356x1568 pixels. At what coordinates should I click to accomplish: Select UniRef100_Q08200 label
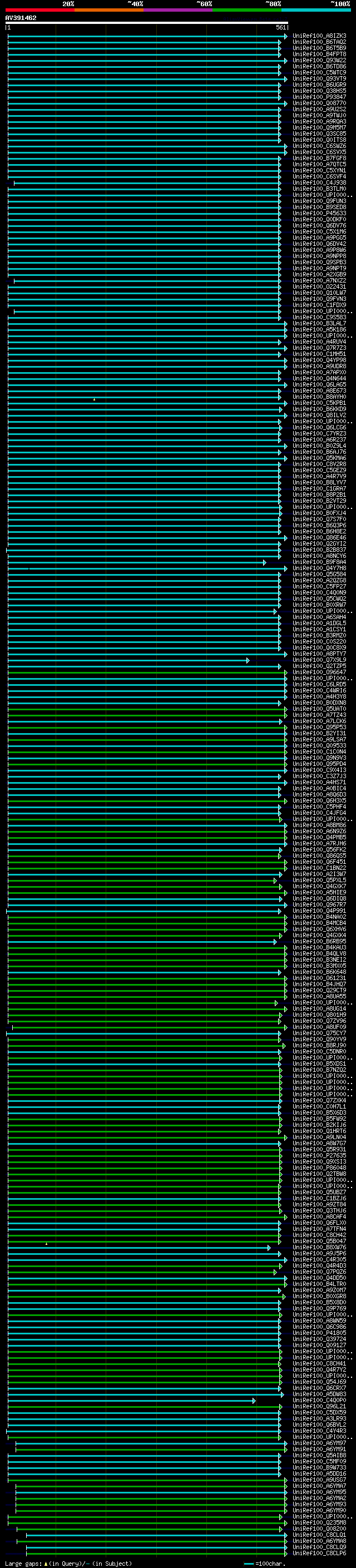[x=319, y=1529]
